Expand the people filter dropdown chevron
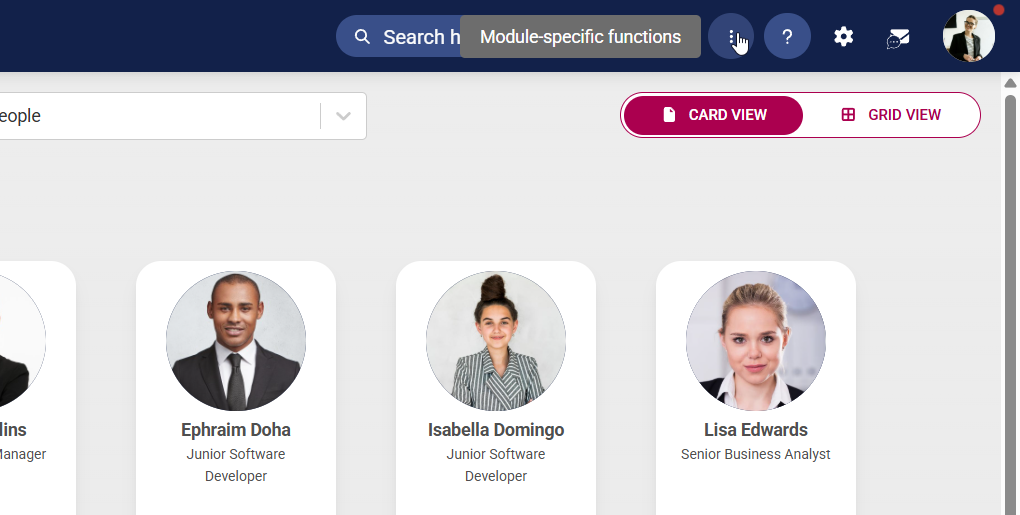The image size is (1020, 515). coord(343,116)
